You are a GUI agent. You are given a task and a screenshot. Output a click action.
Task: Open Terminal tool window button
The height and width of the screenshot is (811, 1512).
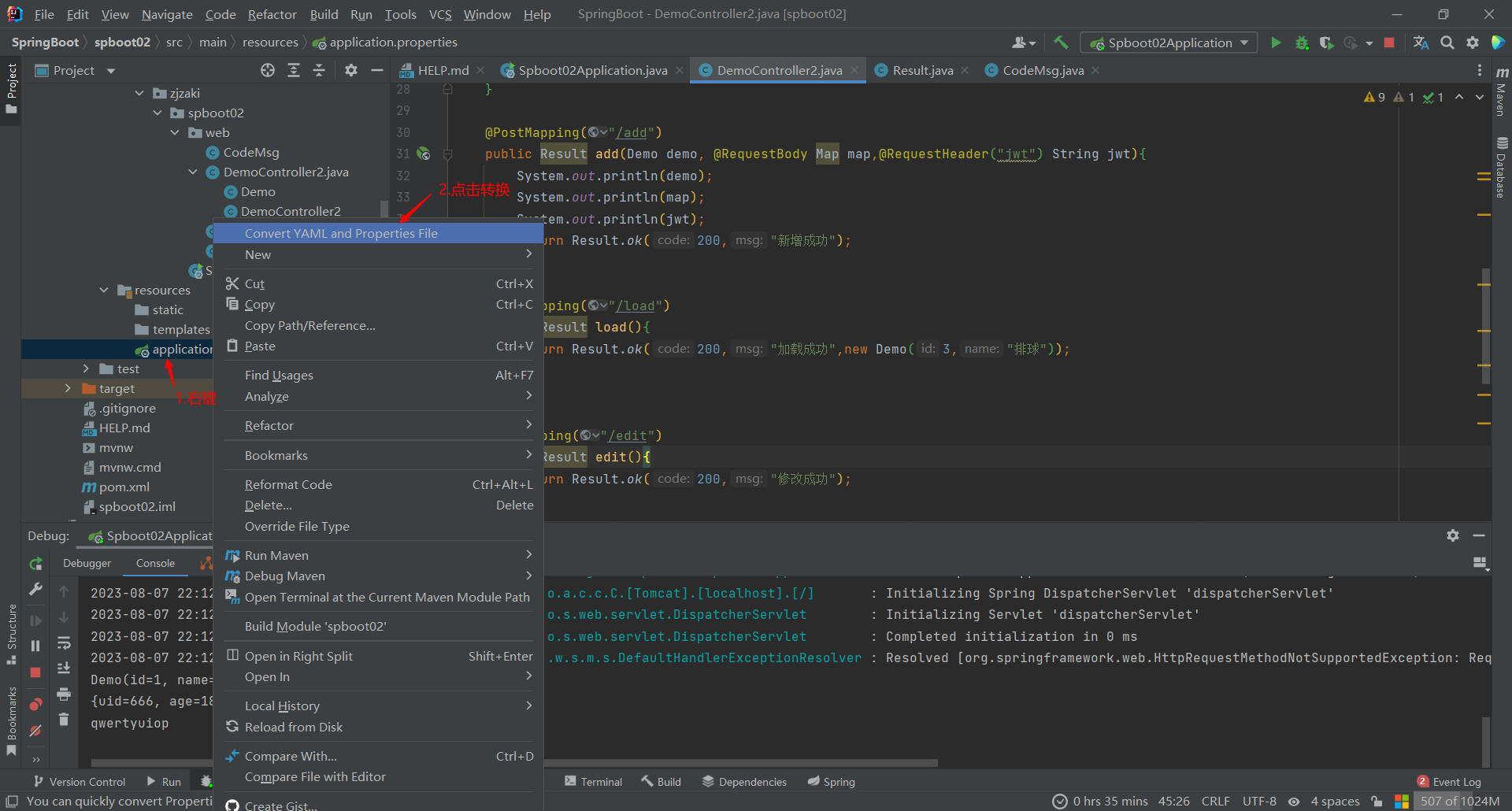(594, 781)
